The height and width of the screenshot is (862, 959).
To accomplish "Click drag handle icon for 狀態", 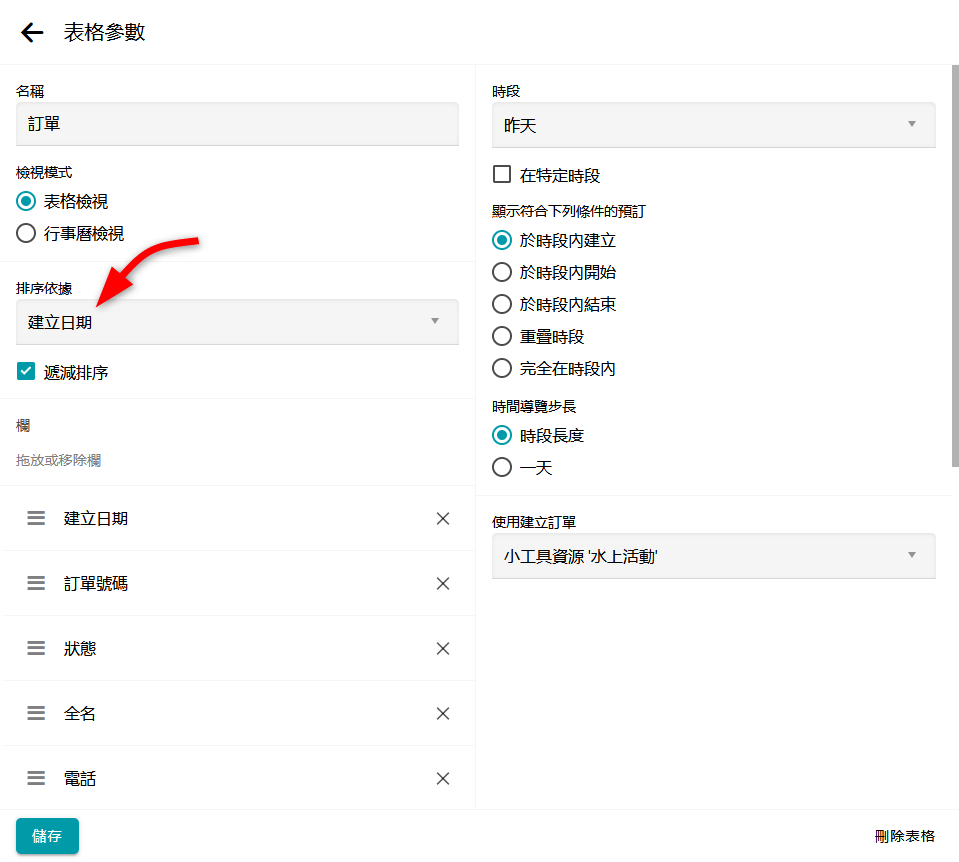I will click(x=36, y=648).
